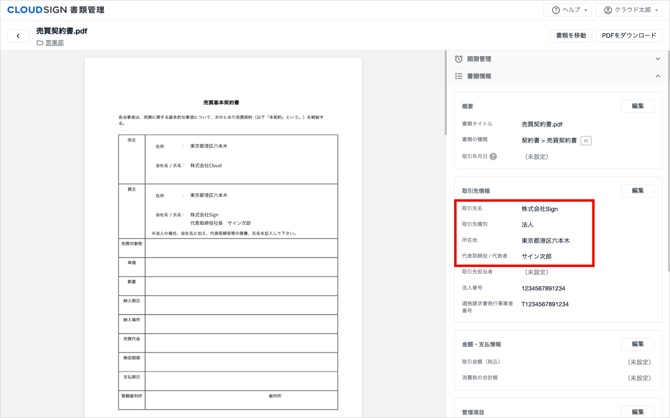
Task: Click the 納入期日 row label in document
Action: pos(132,301)
